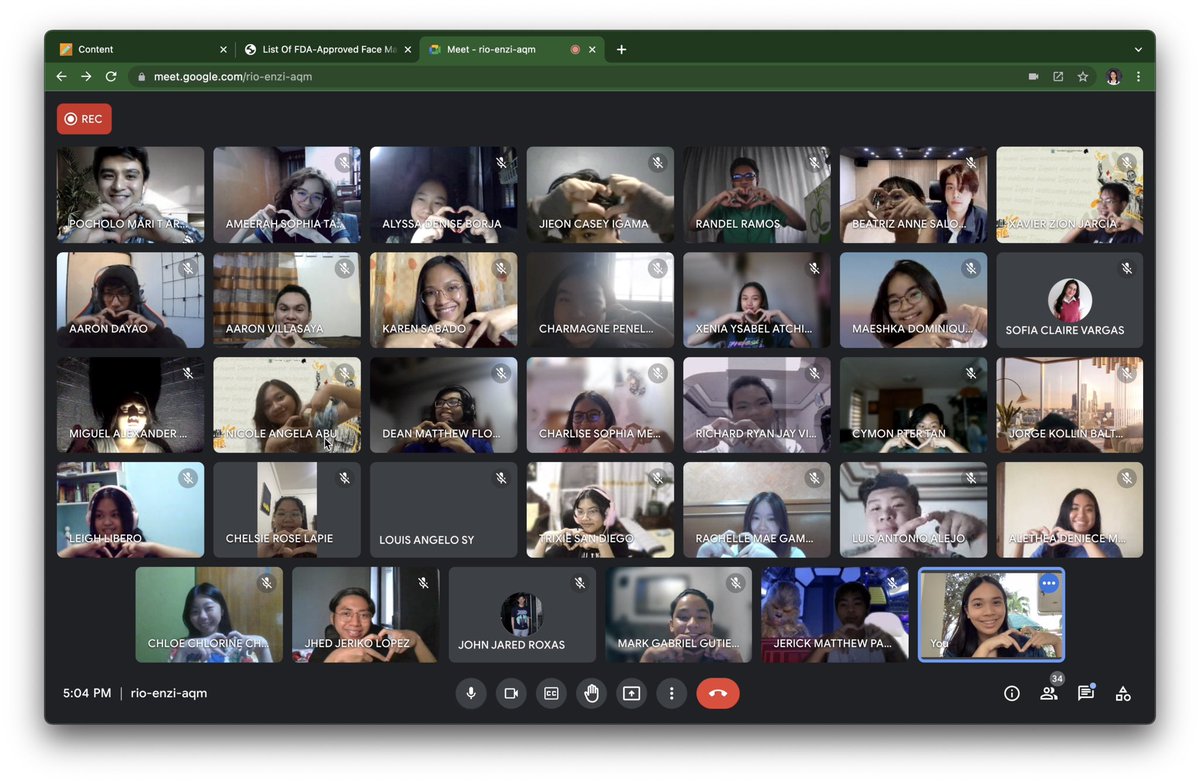Close the Content tab
1200x783 pixels.
click(223, 49)
